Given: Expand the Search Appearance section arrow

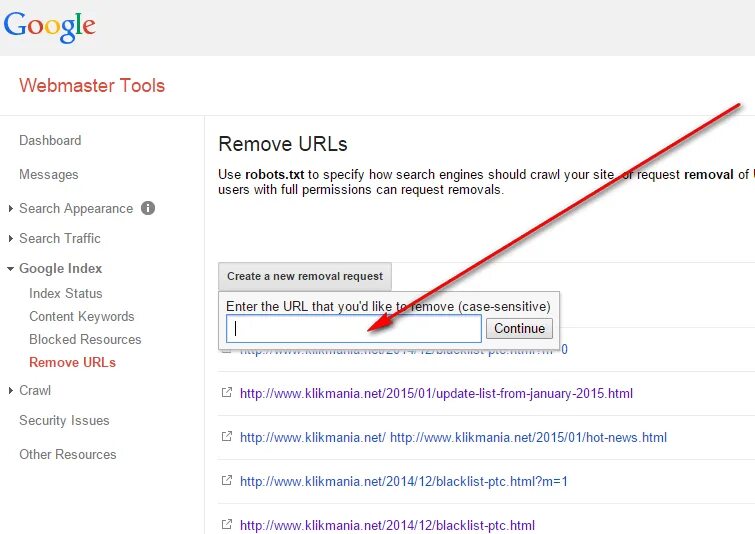Looking at the screenshot, I should pos(11,208).
